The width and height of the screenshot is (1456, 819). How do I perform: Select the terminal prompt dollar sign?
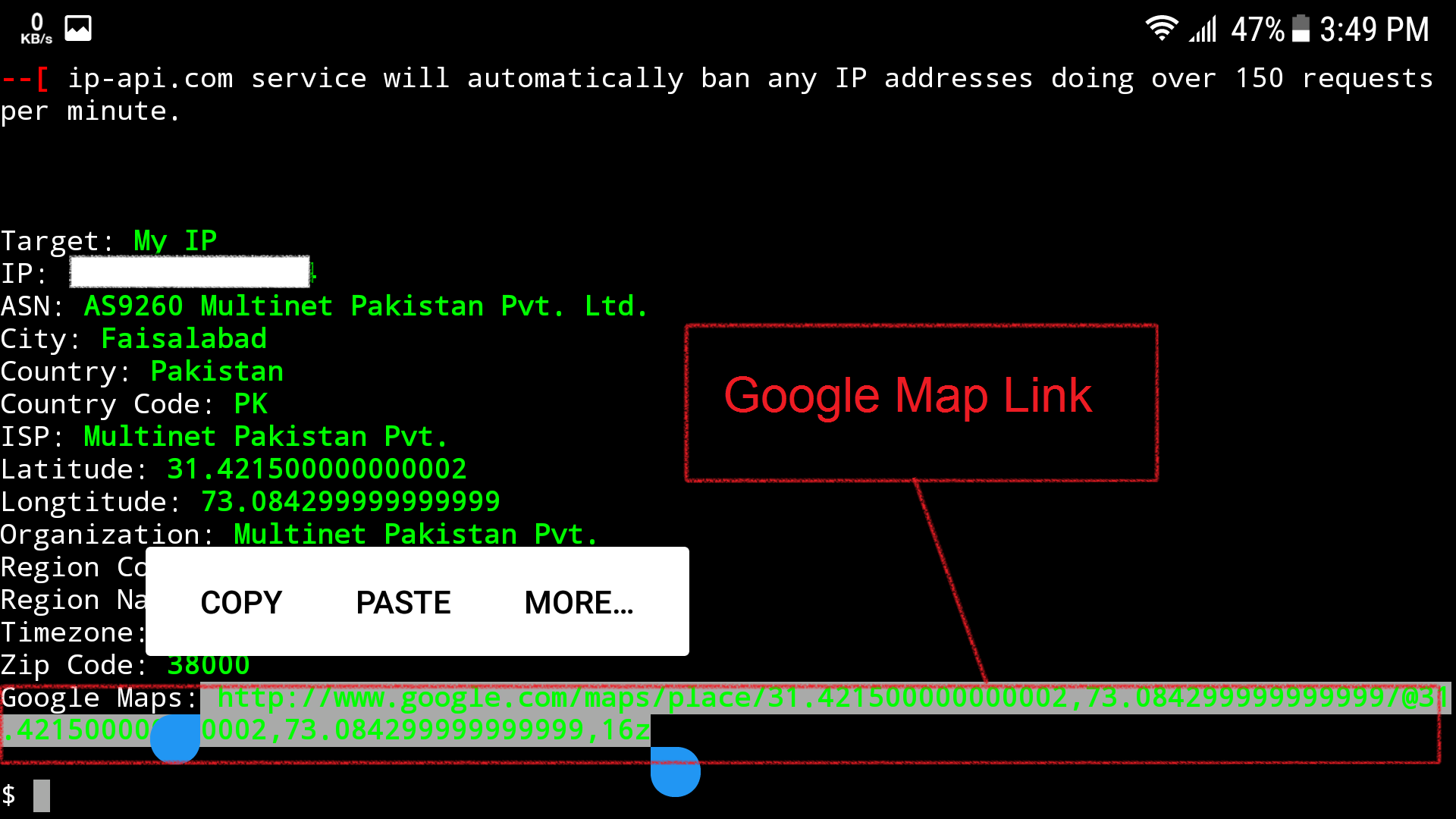point(8,795)
